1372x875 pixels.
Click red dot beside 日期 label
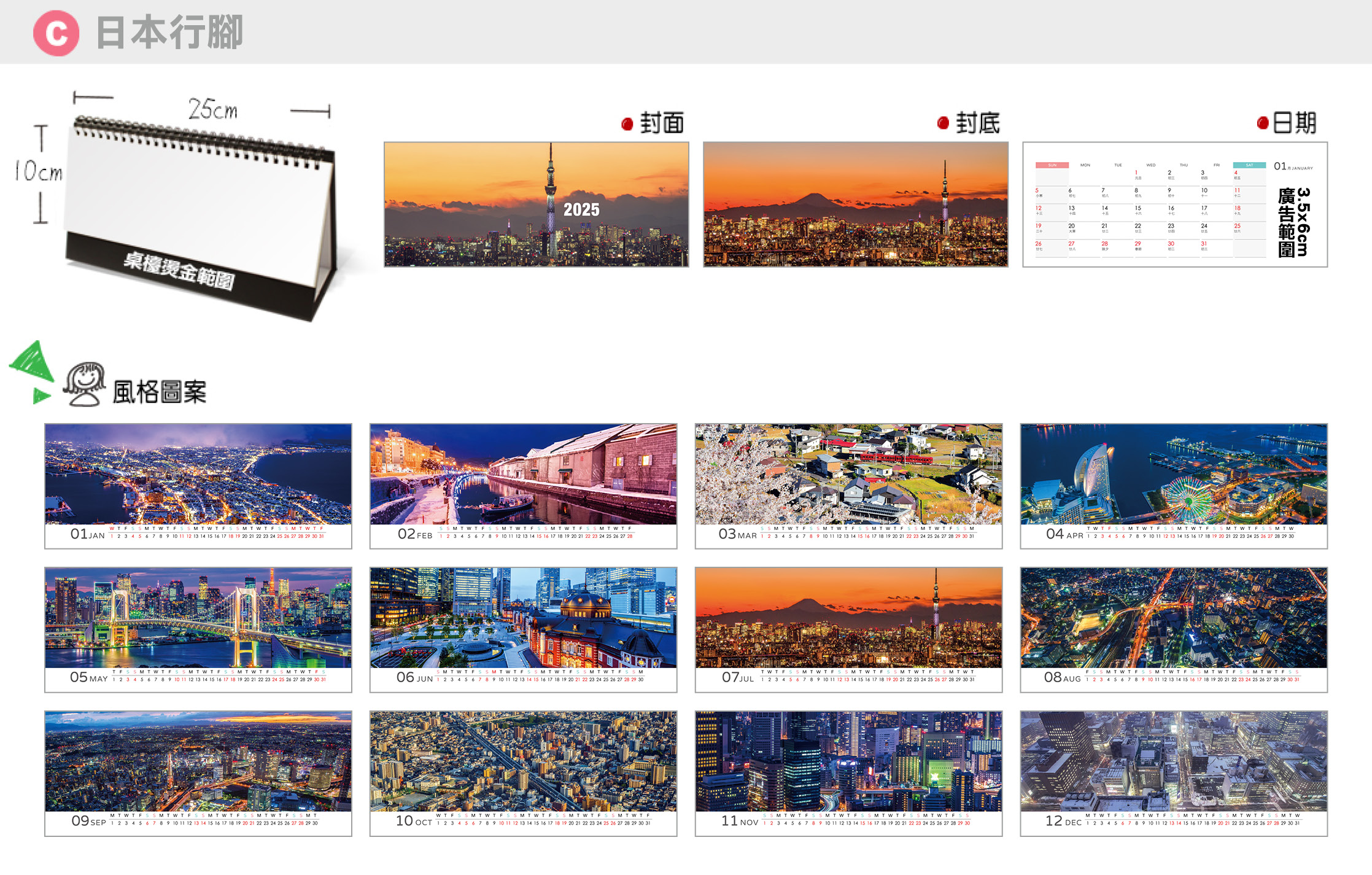pyautogui.click(x=1262, y=123)
